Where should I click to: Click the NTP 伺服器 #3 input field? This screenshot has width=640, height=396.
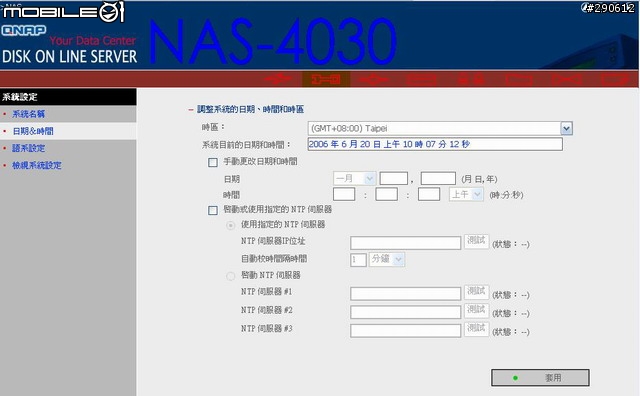click(x=406, y=330)
